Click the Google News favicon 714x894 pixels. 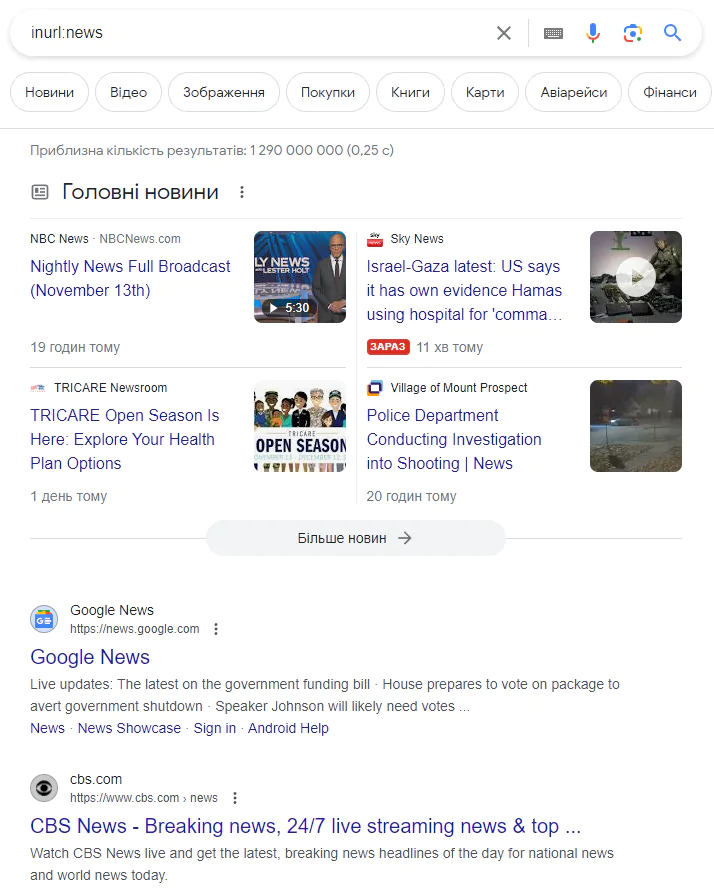[x=44, y=619]
